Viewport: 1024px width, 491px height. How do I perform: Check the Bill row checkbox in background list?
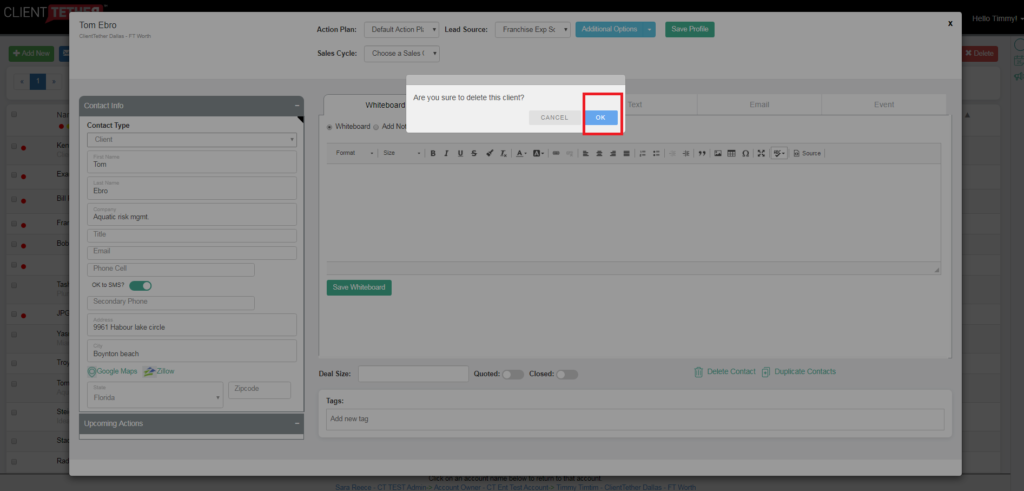pyautogui.click(x=14, y=199)
